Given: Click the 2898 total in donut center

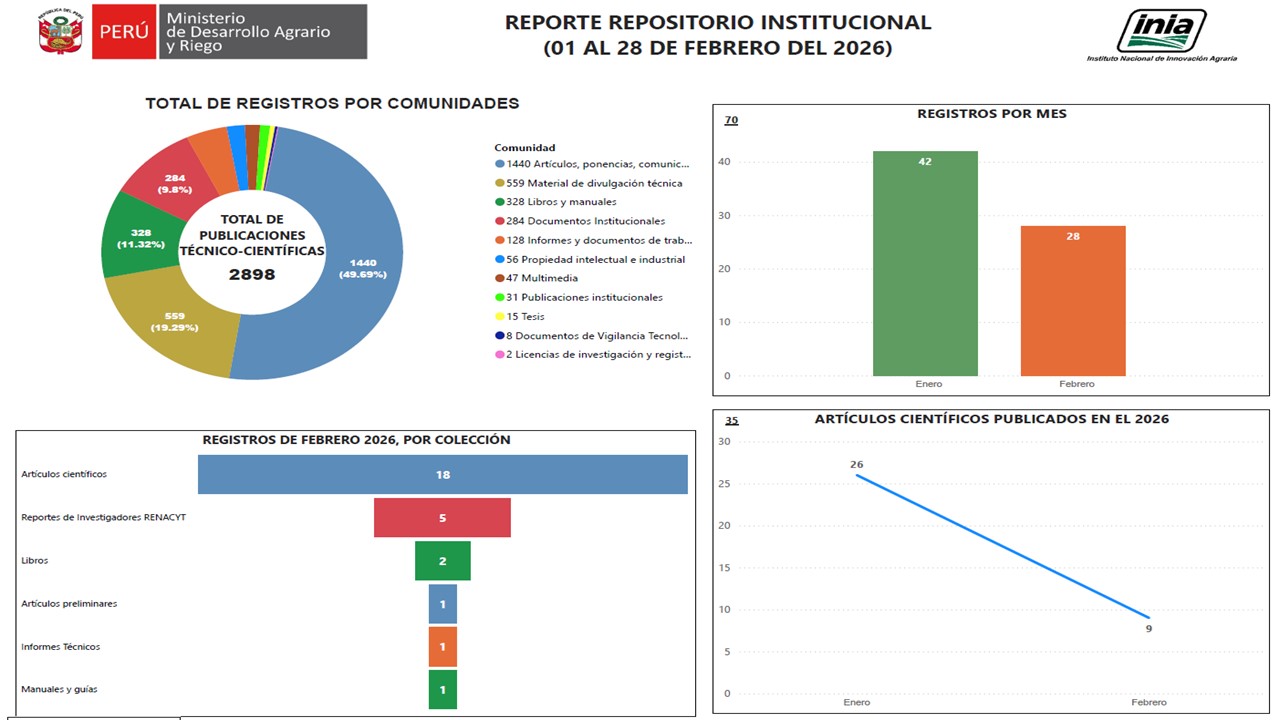Looking at the screenshot, I should pyautogui.click(x=252, y=275).
